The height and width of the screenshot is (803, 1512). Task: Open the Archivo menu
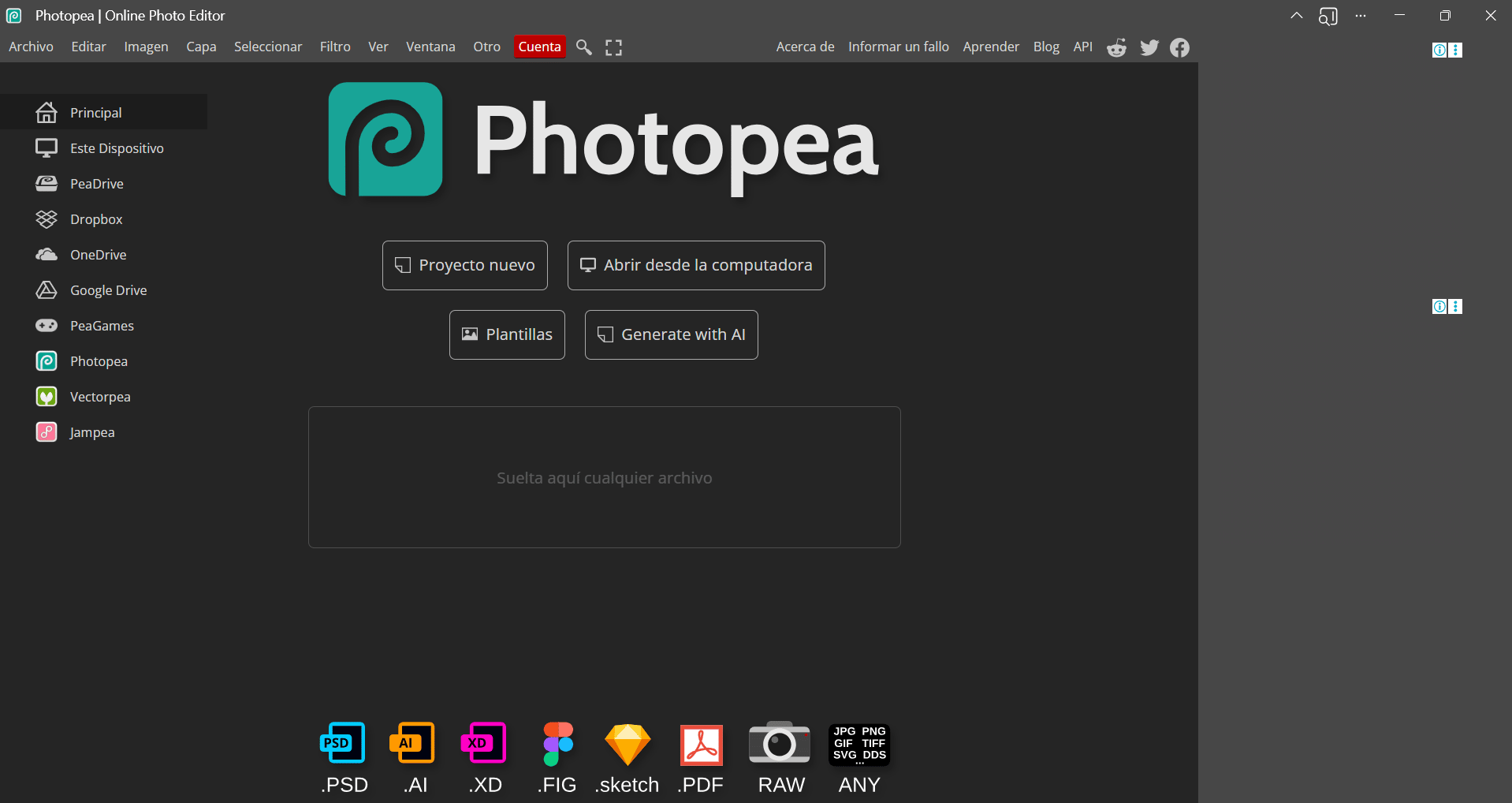32,47
